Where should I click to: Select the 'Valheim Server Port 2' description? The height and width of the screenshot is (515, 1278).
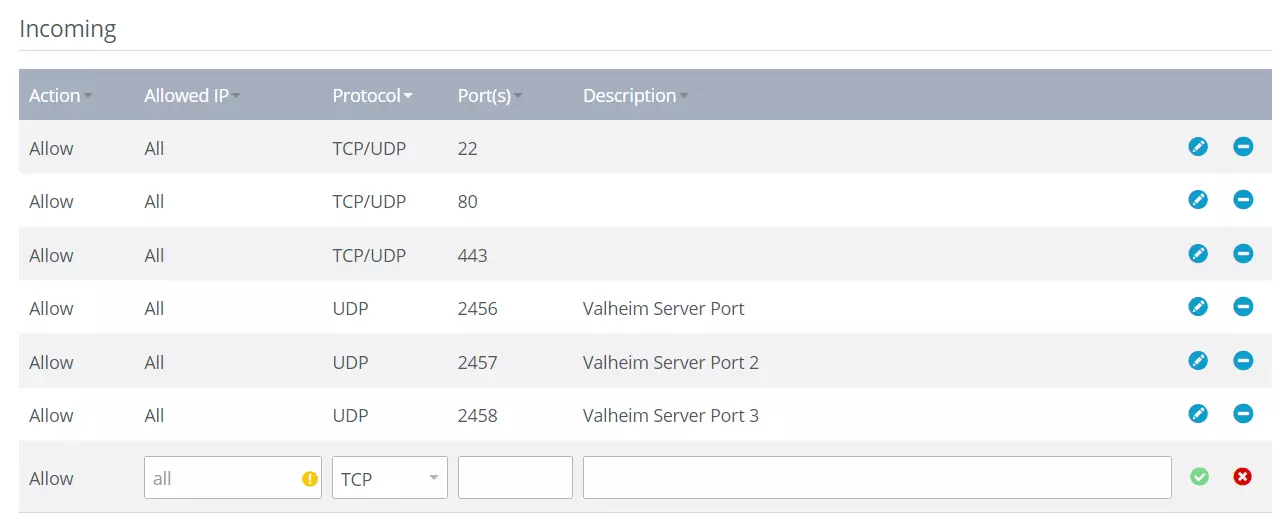click(x=671, y=362)
